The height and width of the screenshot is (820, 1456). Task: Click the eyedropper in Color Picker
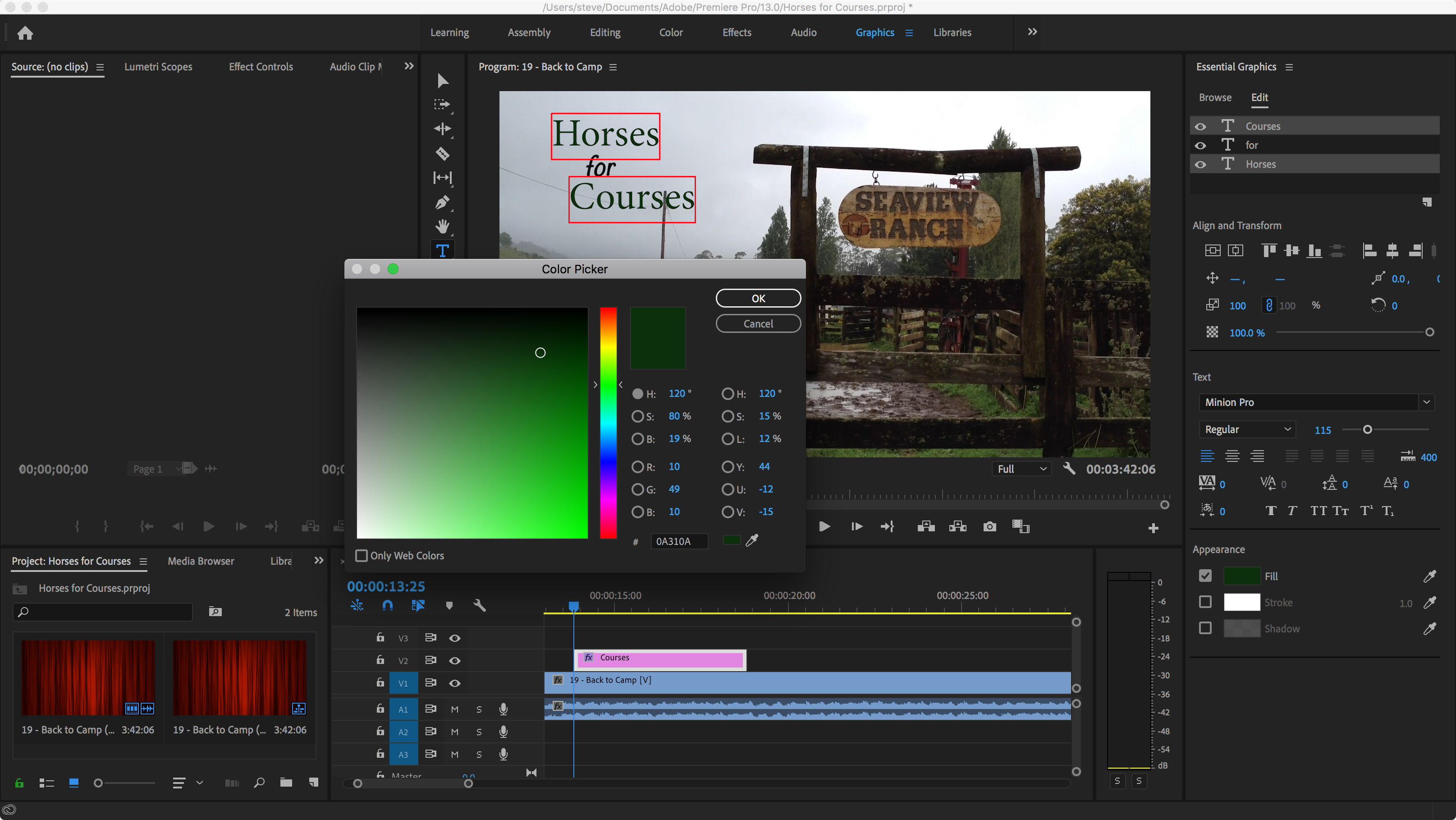click(751, 540)
